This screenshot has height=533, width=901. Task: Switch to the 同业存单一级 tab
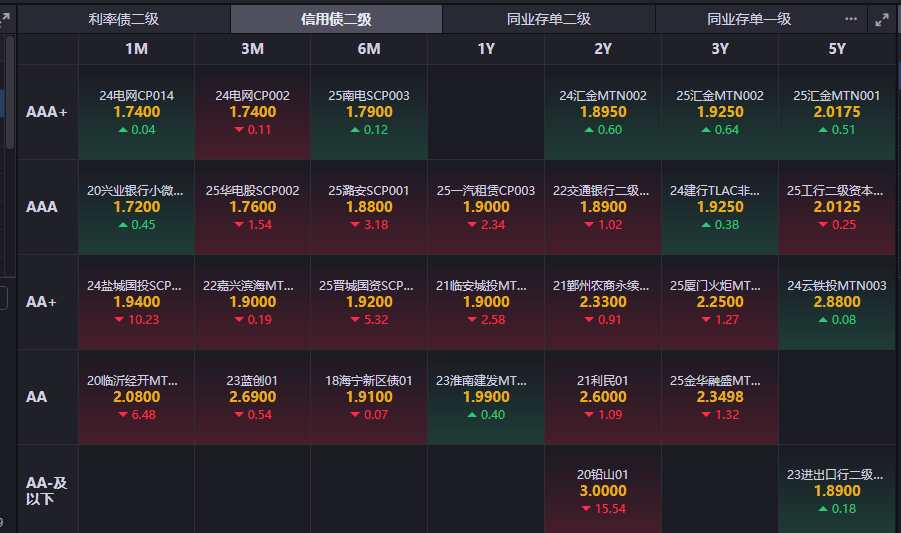(x=749, y=19)
